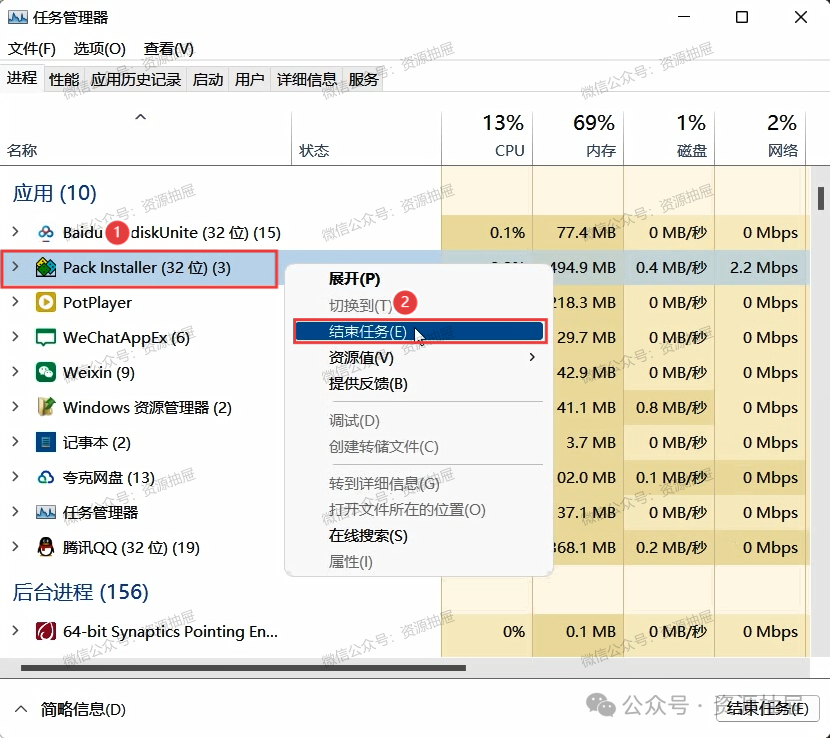Image resolution: width=830 pixels, height=738 pixels.
Task: Select the 后台进程 (156) group heading
Action: pos(80,592)
